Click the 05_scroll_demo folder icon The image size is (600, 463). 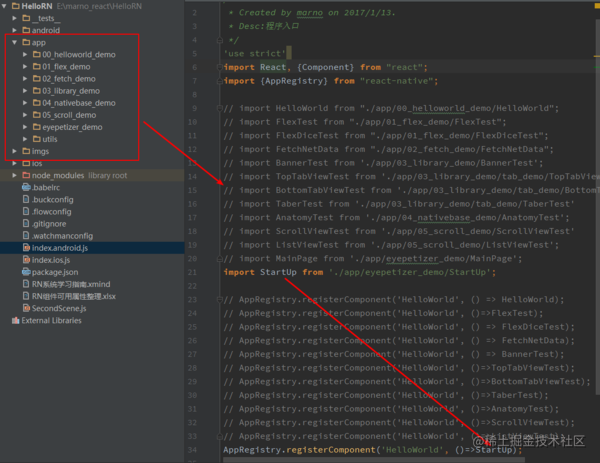pyautogui.click(x=37, y=115)
